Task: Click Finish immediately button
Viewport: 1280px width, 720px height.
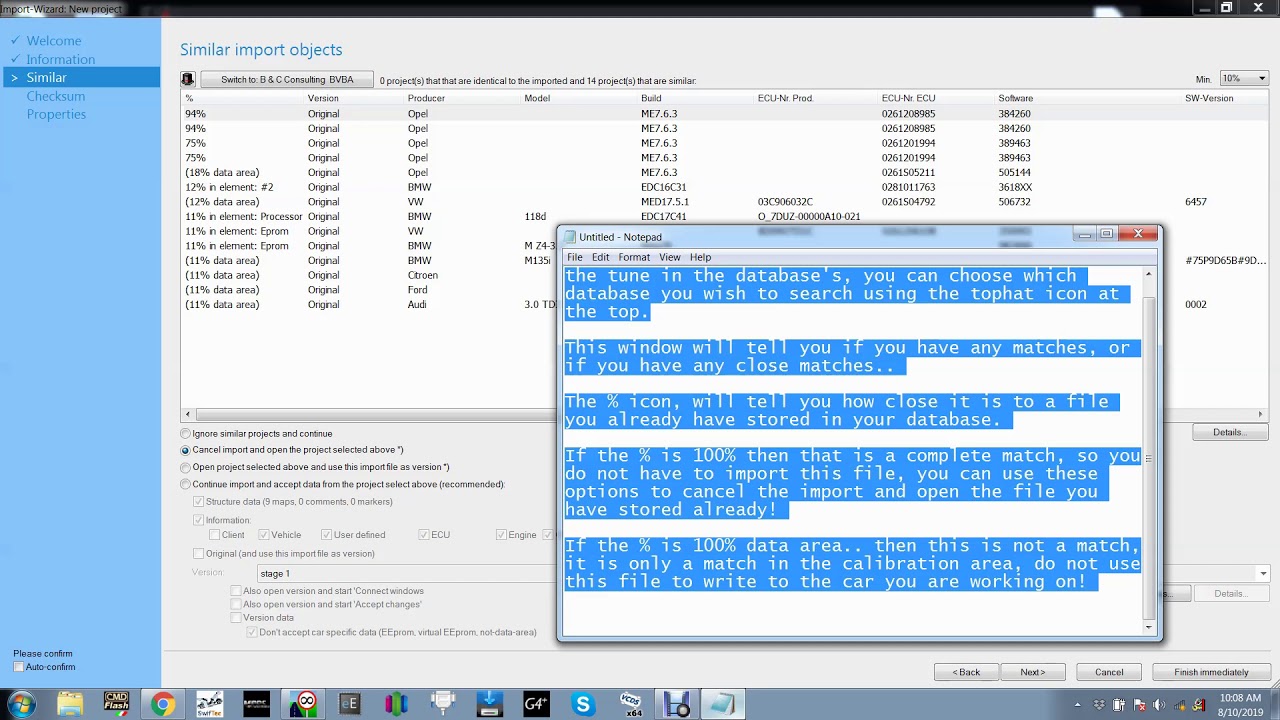Action: point(1211,672)
